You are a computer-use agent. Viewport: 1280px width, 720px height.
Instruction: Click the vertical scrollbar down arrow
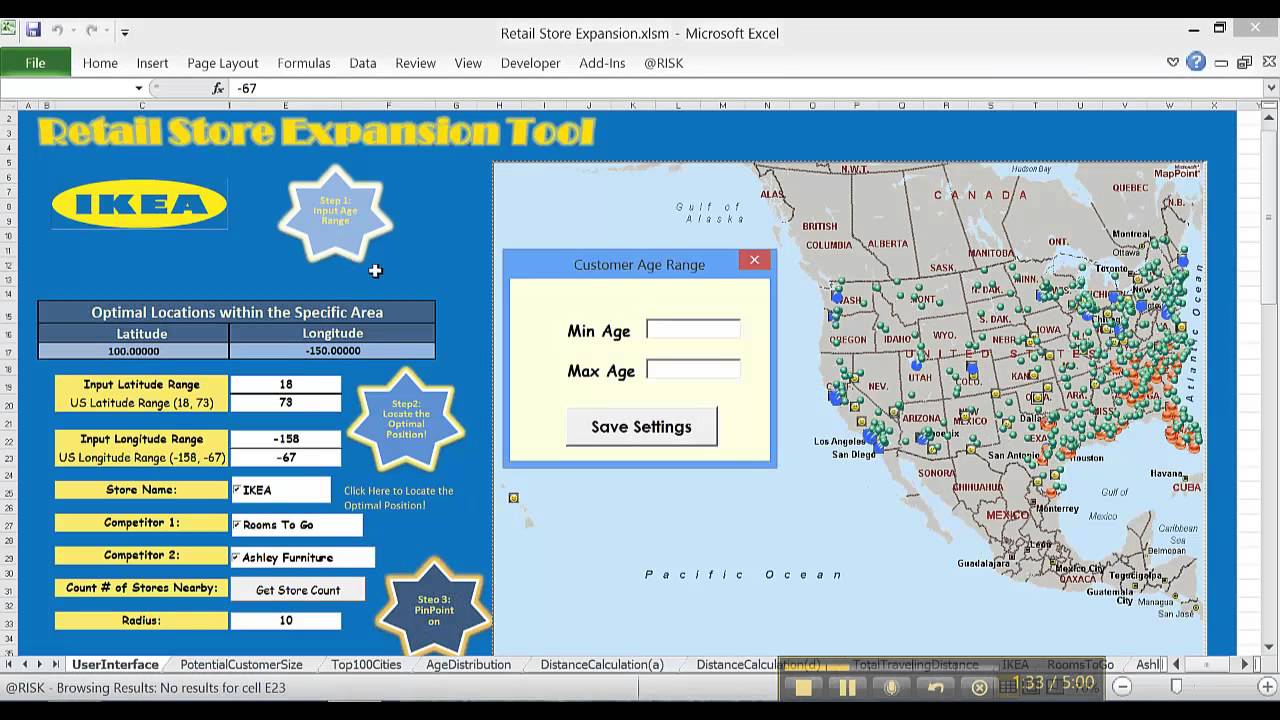[1270, 647]
